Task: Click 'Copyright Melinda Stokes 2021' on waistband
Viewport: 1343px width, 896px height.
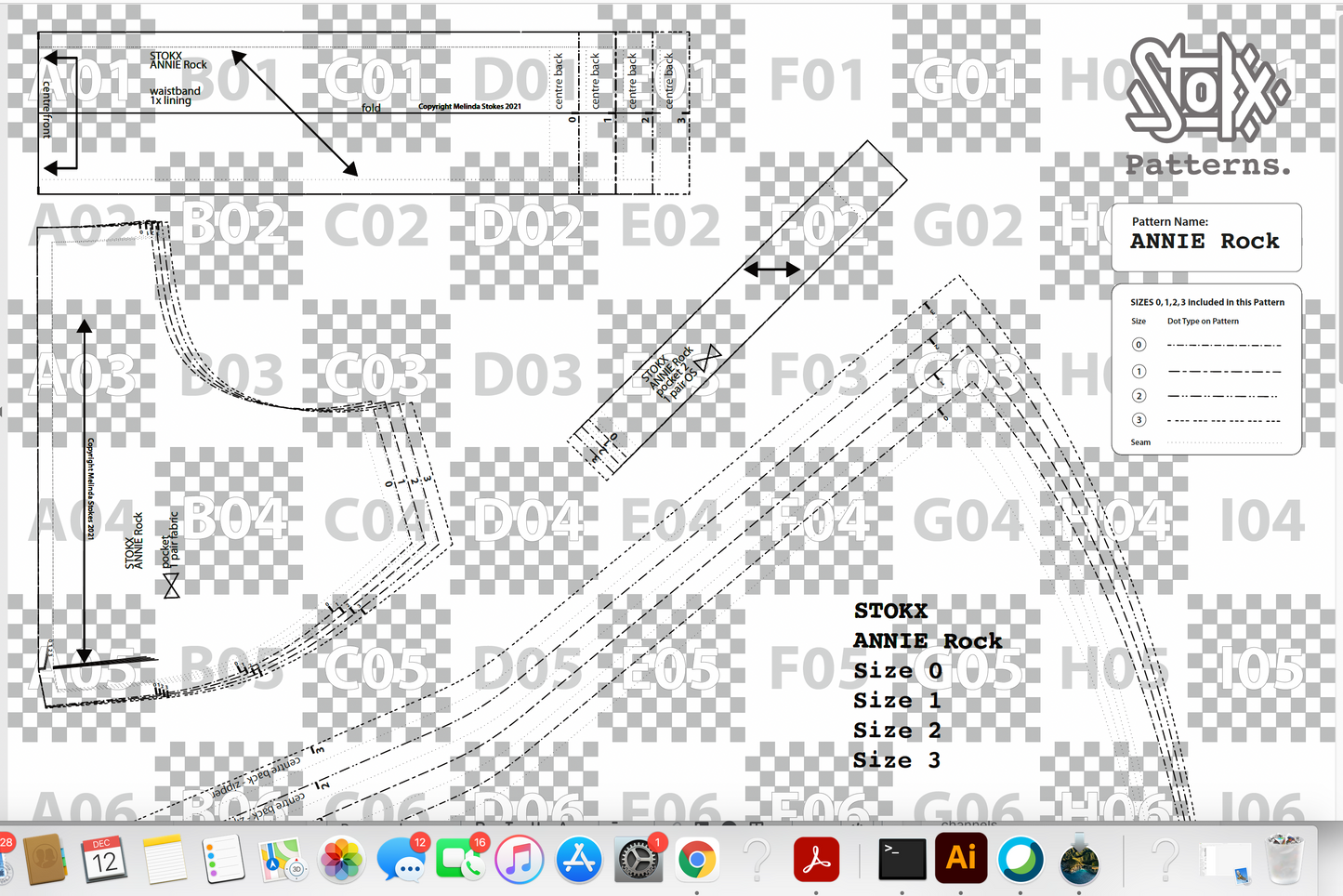Action: (x=469, y=107)
